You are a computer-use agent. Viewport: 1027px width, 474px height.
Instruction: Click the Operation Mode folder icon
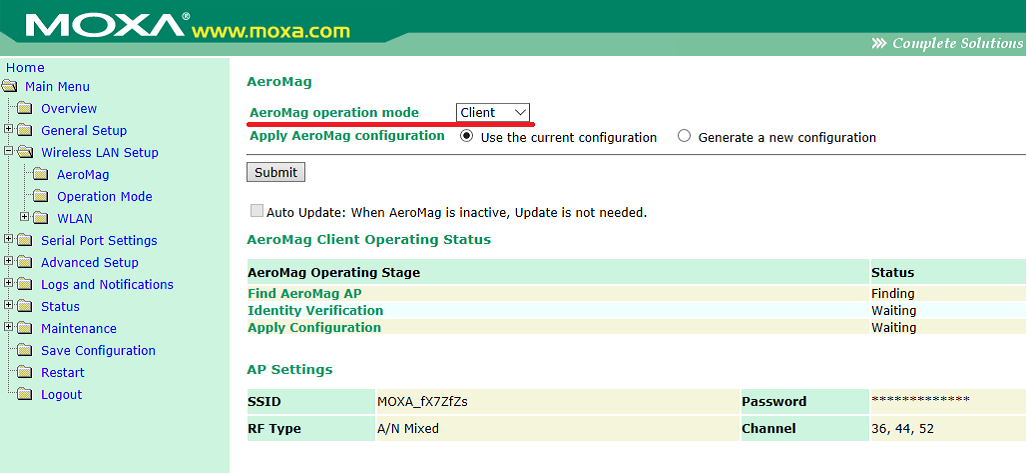tap(41, 197)
